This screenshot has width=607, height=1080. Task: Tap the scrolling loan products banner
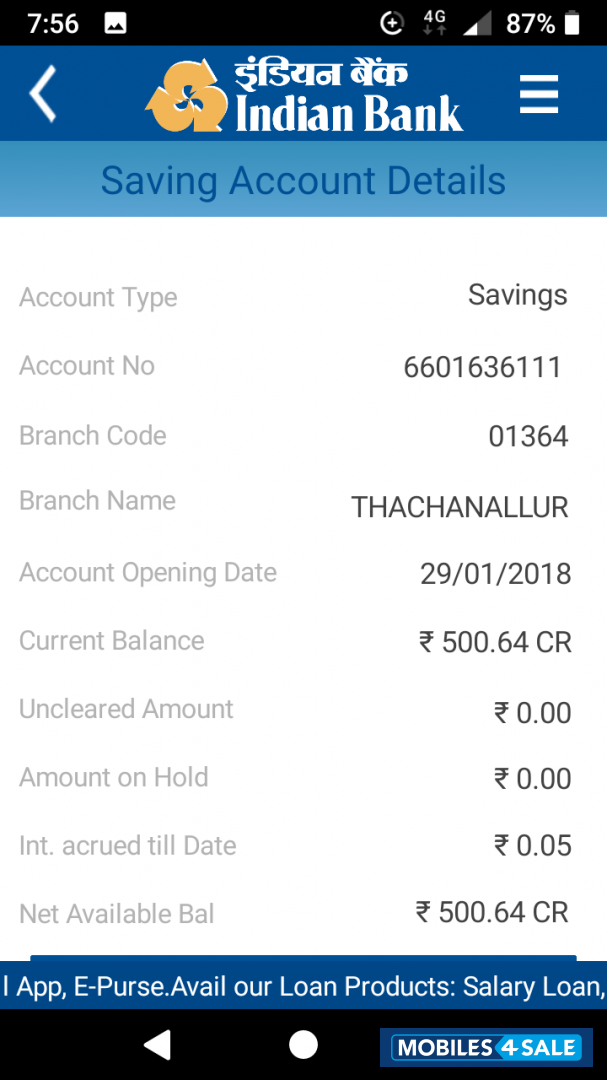click(x=303, y=986)
